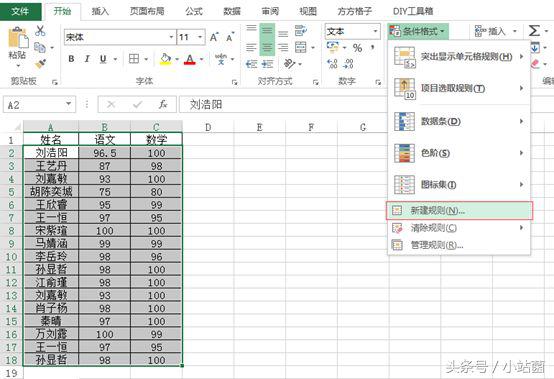Decrease the indent
The height and width of the screenshot is (379, 554).
click(251, 64)
